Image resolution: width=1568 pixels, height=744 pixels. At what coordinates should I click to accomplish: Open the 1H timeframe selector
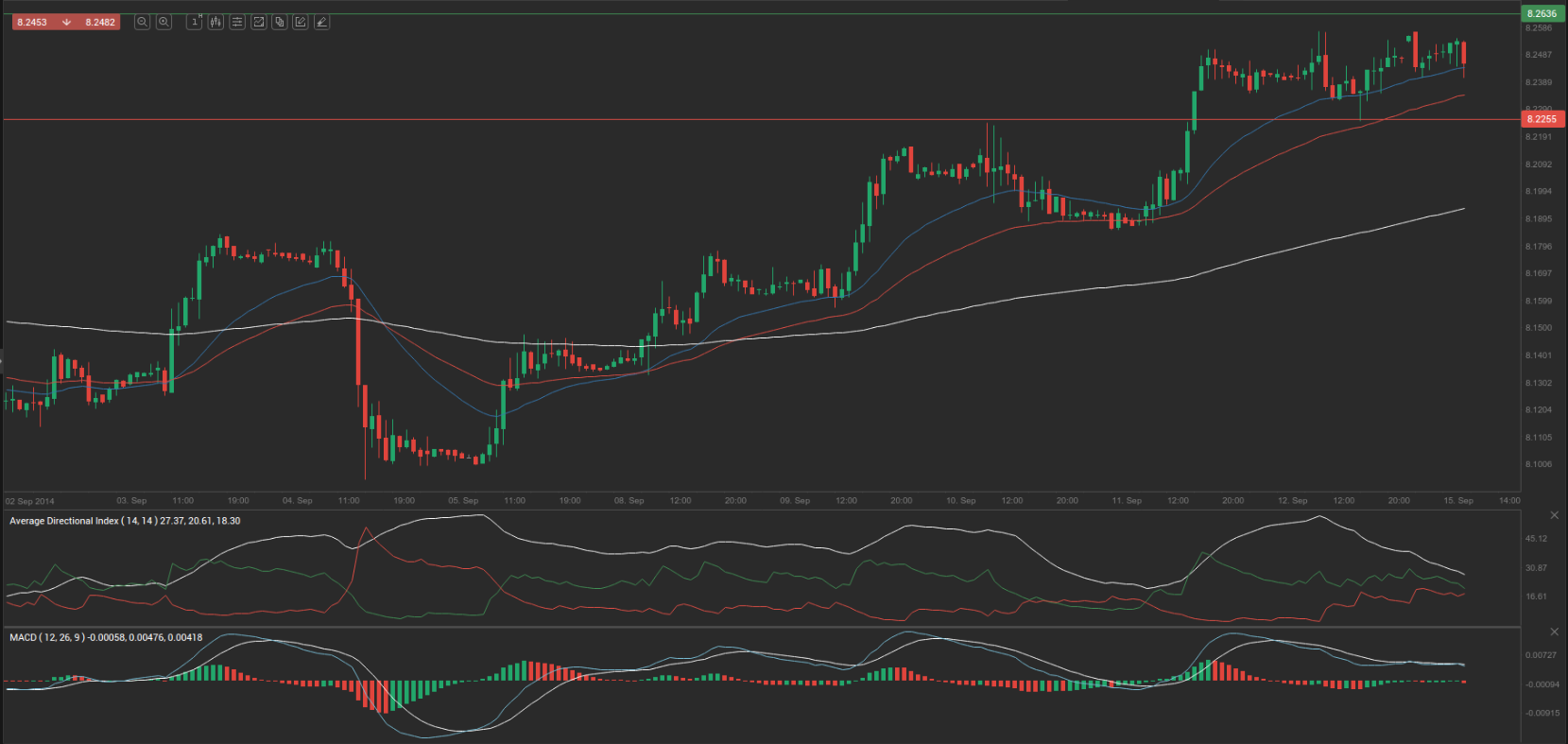point(195,22)
